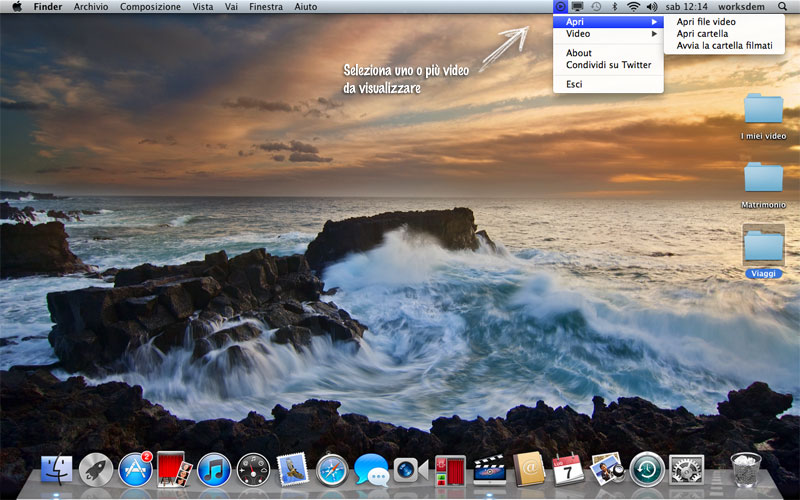
Task: Open the Dashboard gauge icon
Action: point(253,469)
